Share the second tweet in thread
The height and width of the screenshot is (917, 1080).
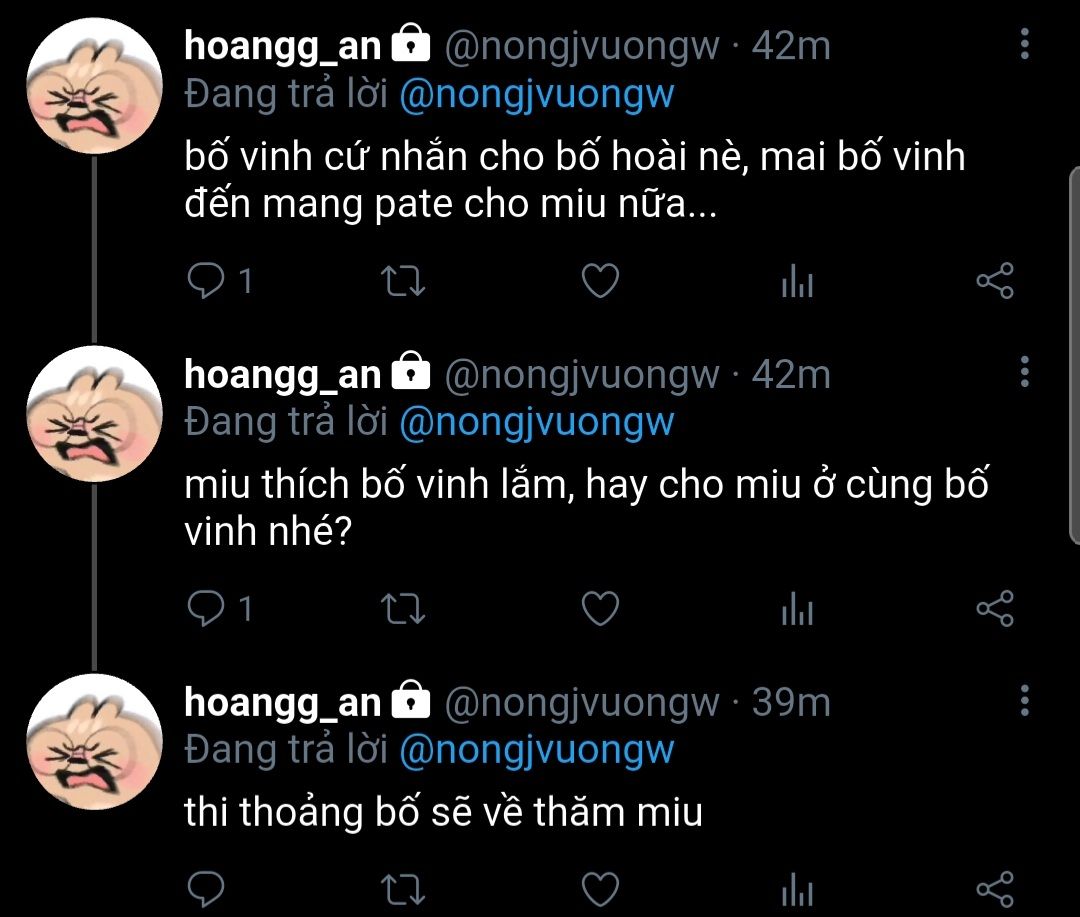[995, 609]
